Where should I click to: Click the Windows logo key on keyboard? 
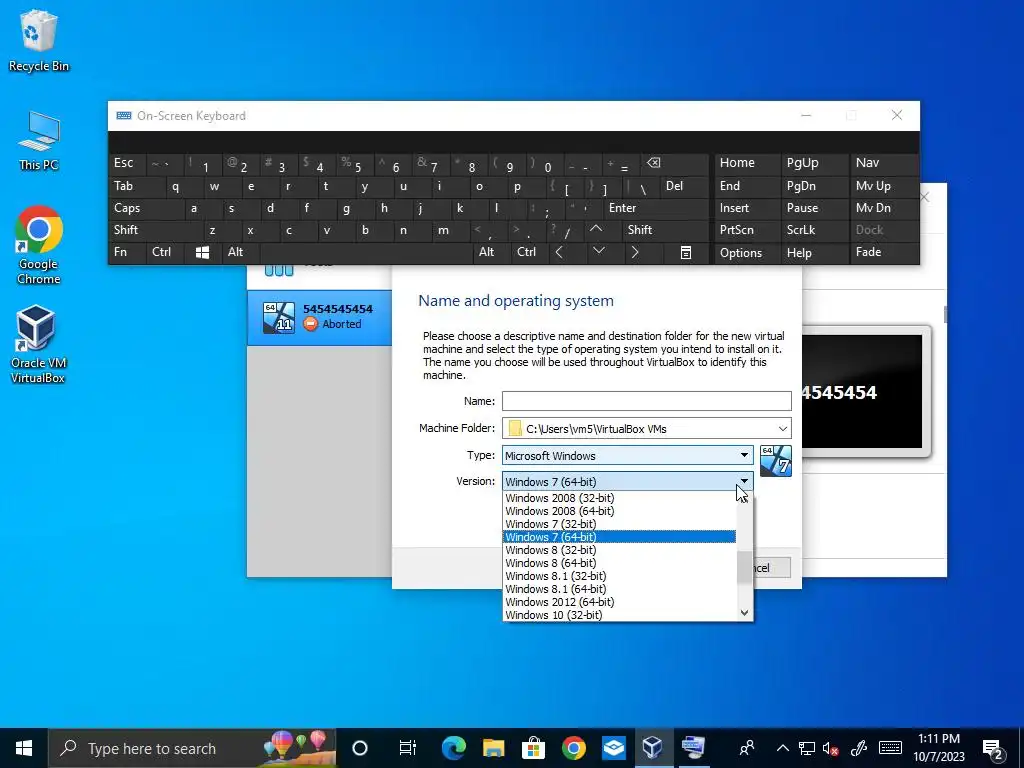tap(202, 252)
